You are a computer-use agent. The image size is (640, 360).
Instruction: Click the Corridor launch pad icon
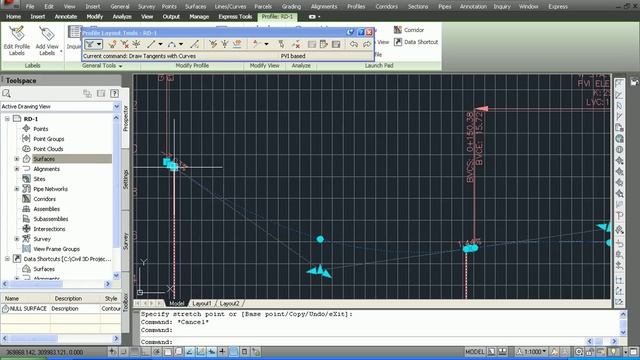click(409, 30)
